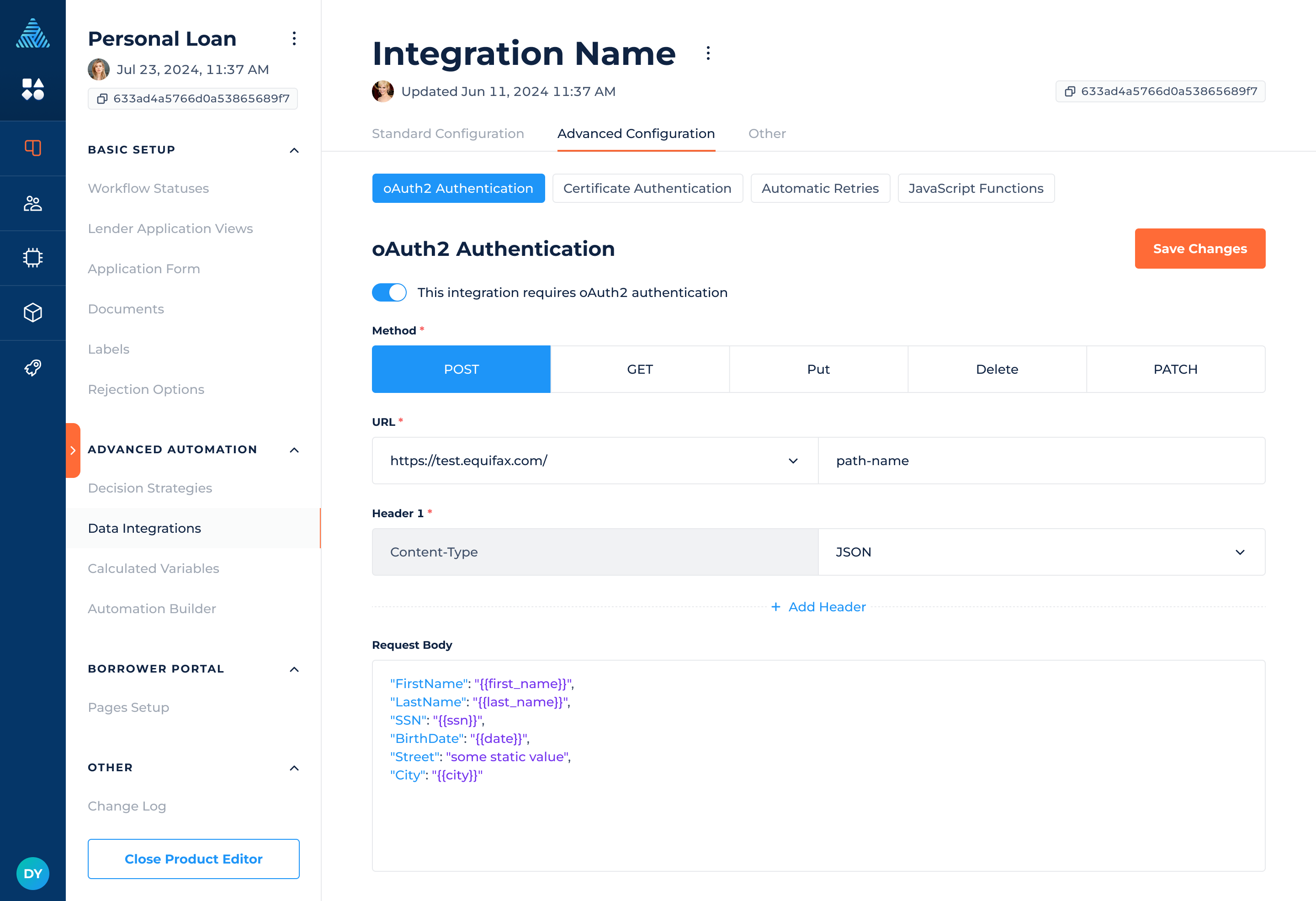Collapse the Other section in sidebar
This screenshot has width=1316, height=901.
pos(294,768)
